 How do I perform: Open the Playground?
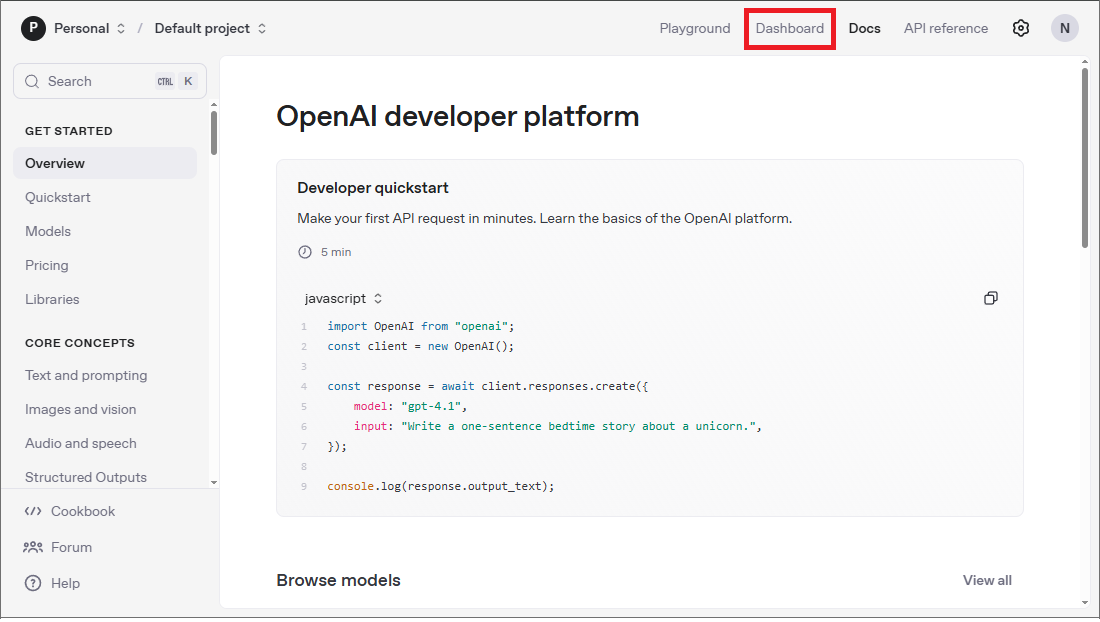(694, 28)
